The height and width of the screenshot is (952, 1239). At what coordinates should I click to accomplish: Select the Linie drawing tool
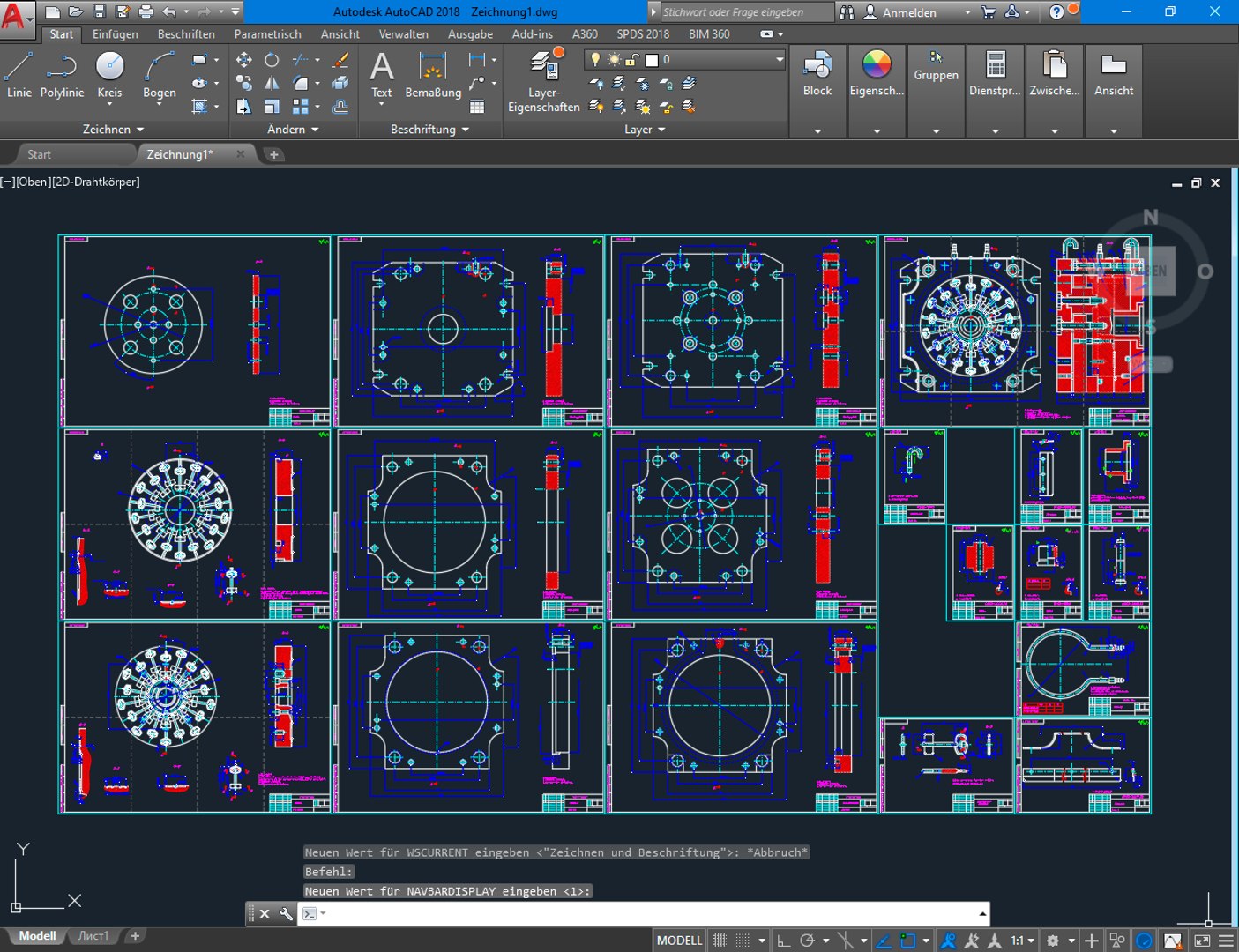tap(19, 75)
